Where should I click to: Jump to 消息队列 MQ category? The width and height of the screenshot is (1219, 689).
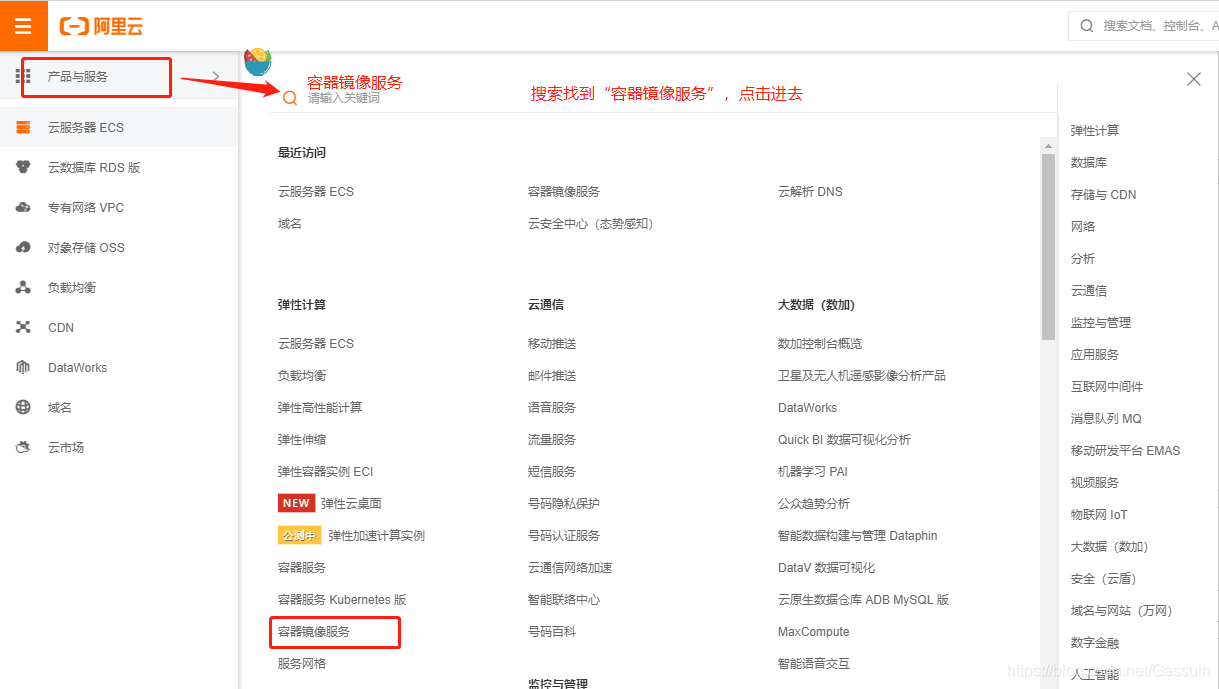(1106, 419)
